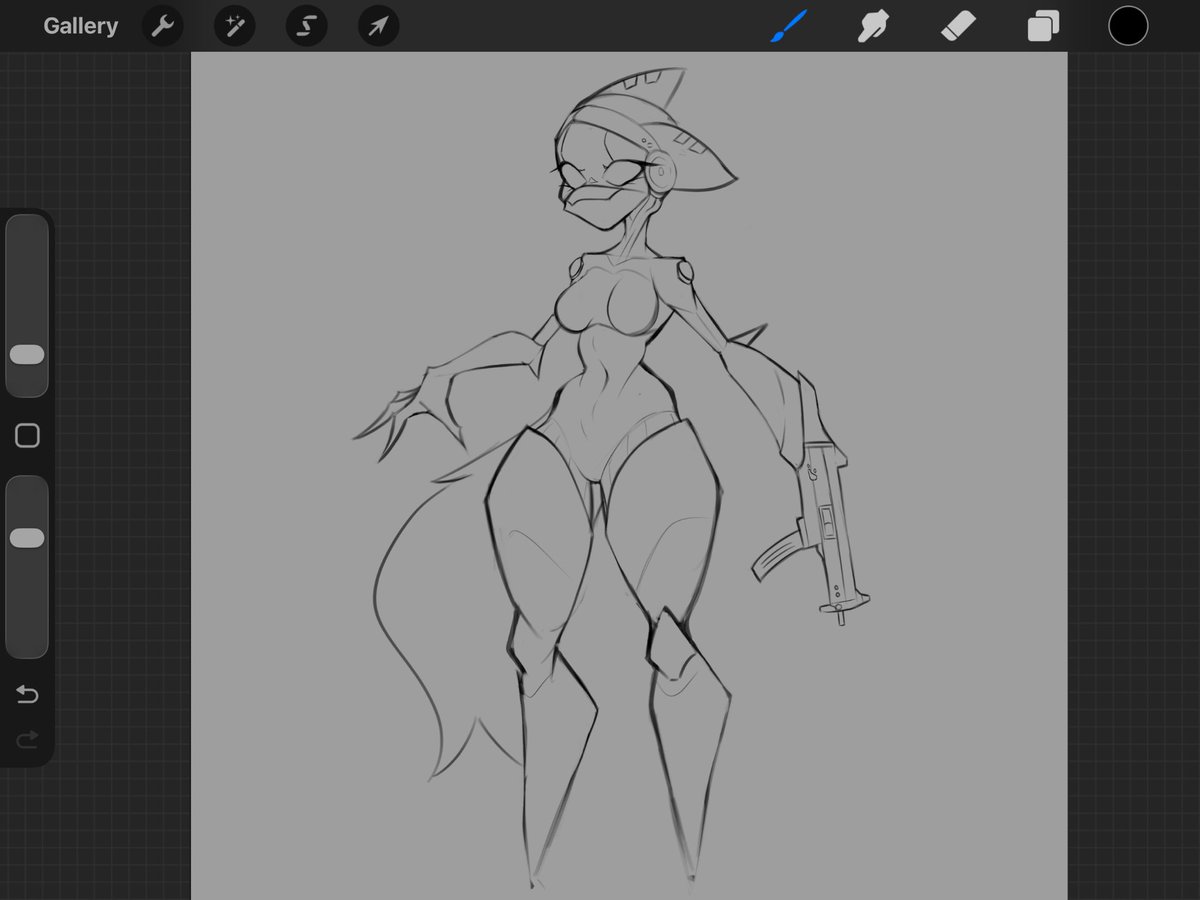
Task: Click the brush size slider handle
Action: pos(27,355)
